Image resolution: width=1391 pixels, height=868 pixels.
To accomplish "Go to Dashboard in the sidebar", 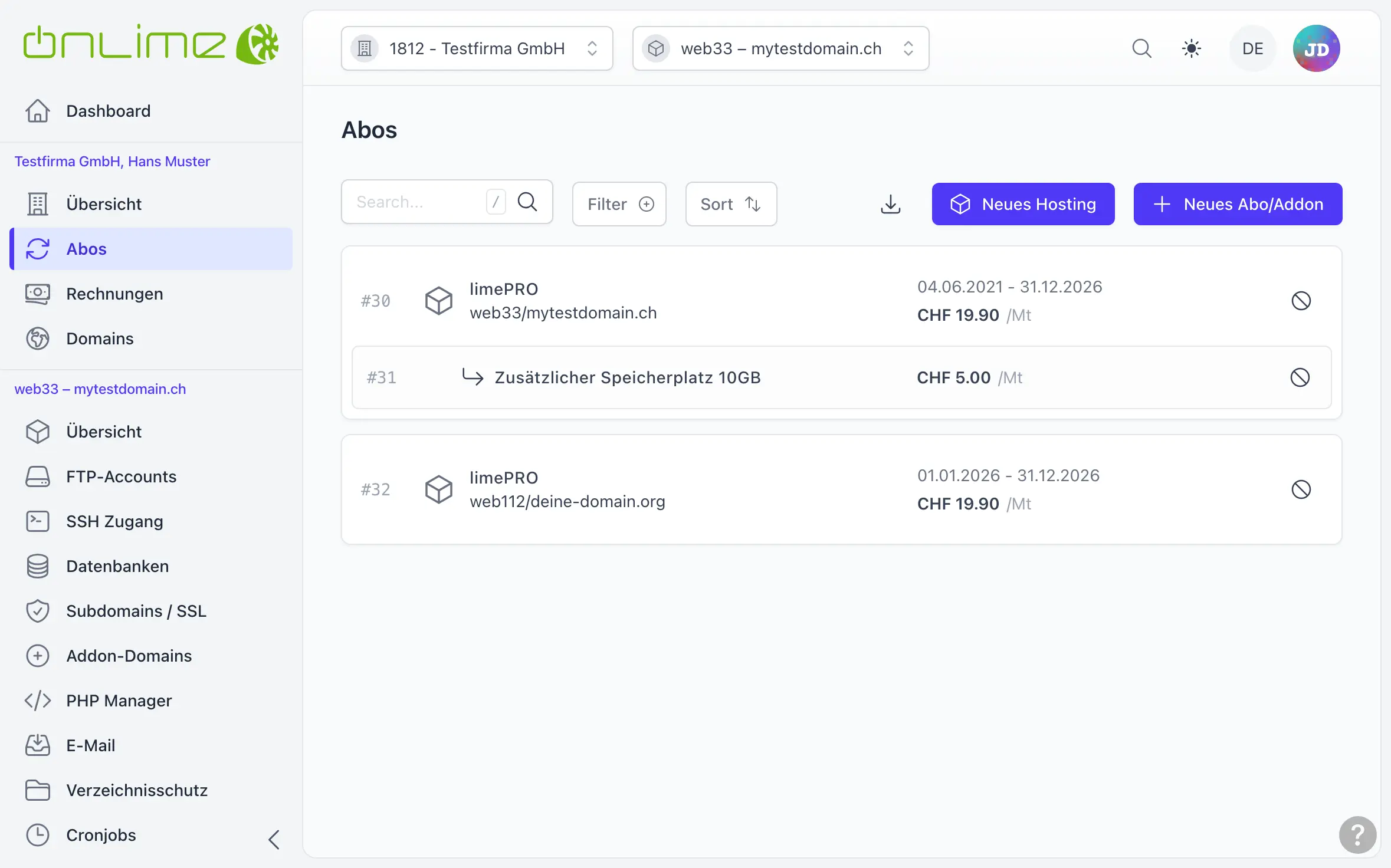I will 151,111.
